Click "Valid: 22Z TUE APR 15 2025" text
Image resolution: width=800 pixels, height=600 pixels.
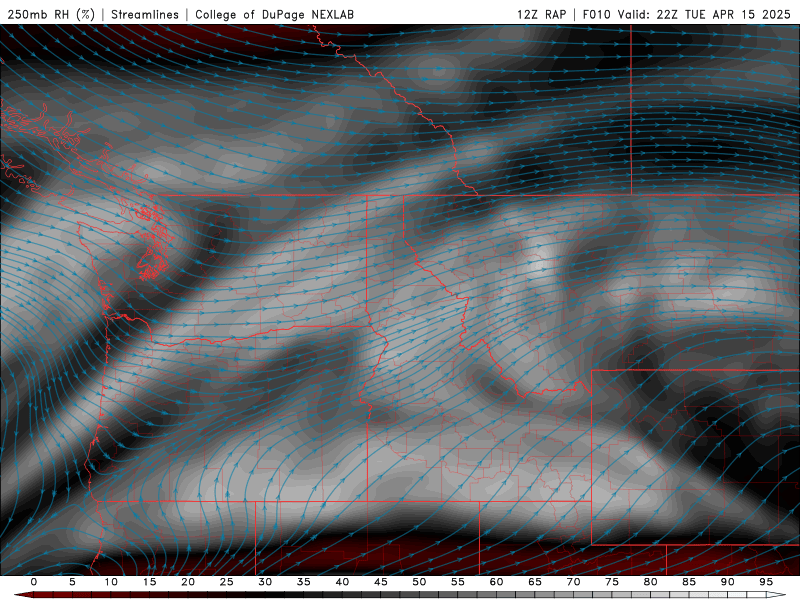704,14
